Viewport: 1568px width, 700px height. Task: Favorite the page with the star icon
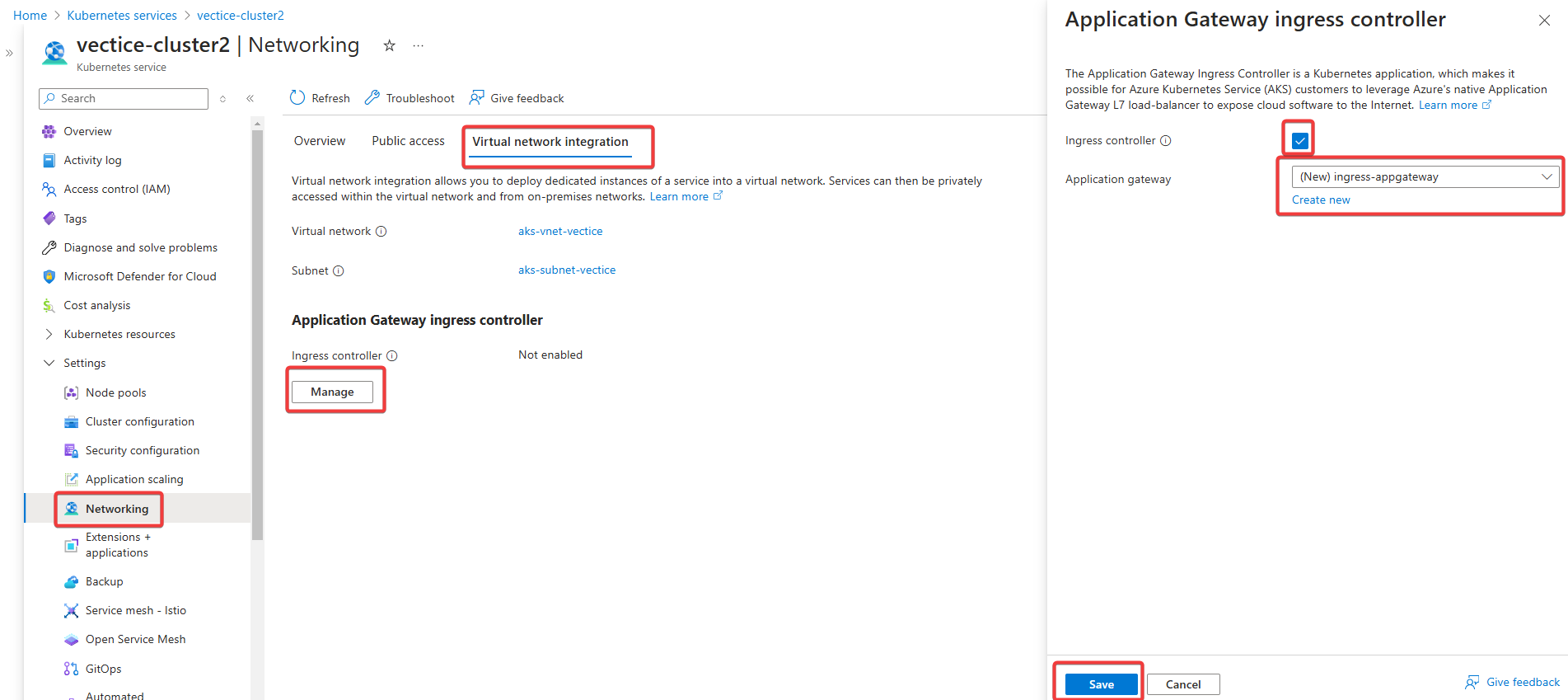tap(390, 45)
